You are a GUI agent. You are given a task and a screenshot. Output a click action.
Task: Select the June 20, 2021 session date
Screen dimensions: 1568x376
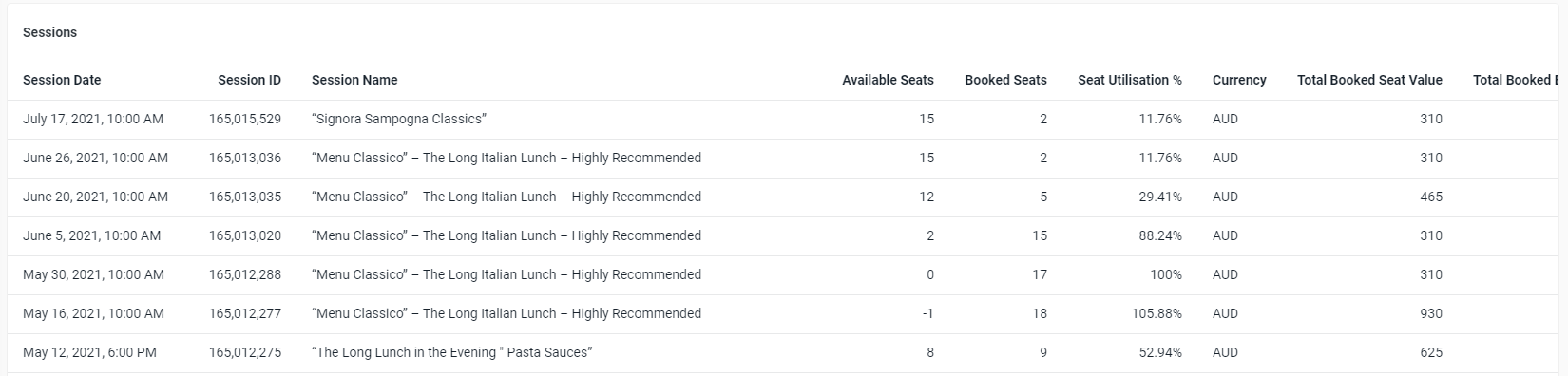click(95, 197)
